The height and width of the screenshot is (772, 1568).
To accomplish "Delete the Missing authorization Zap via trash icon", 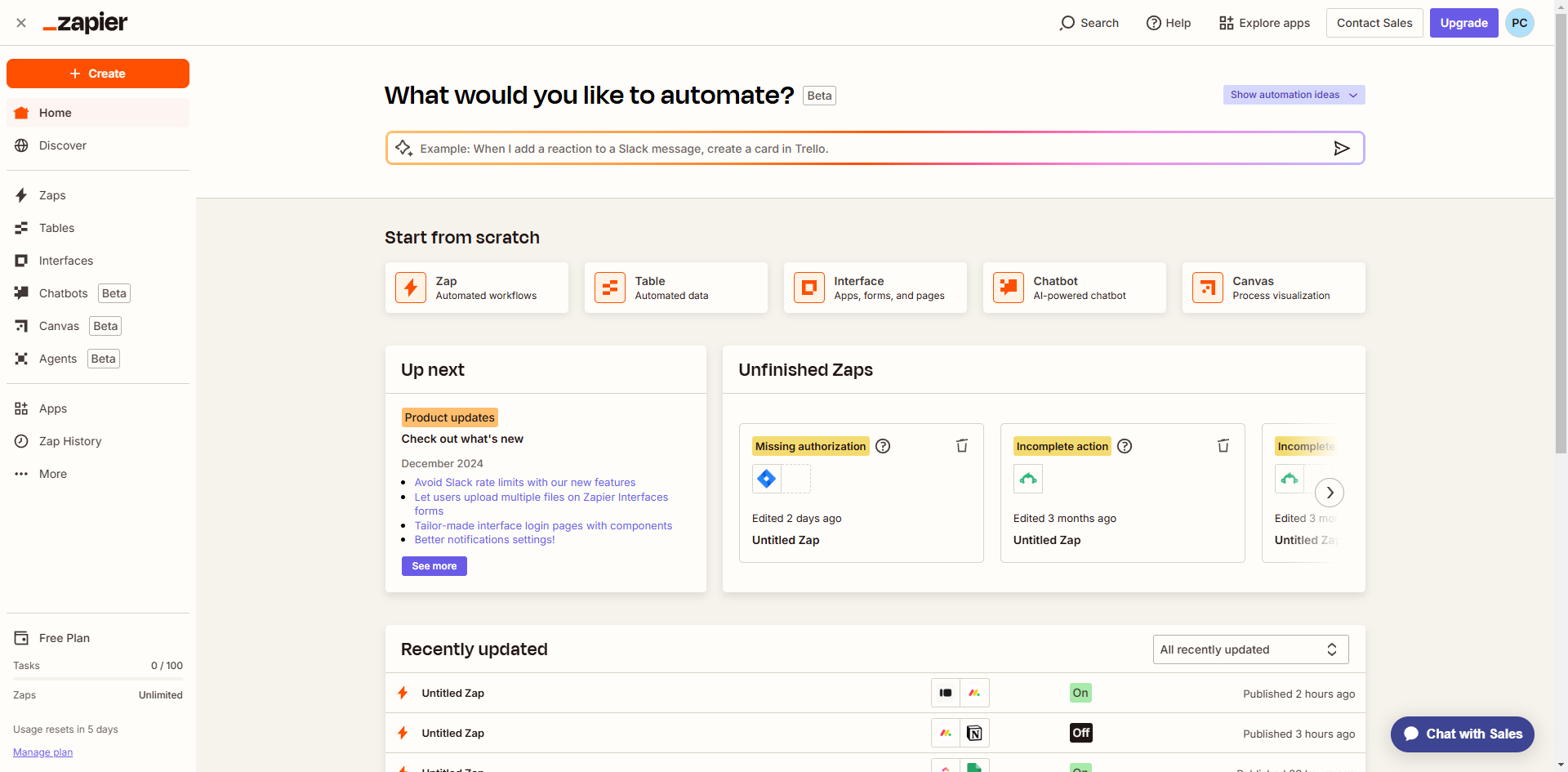I will pyautogui.click(x=961, y=445).
